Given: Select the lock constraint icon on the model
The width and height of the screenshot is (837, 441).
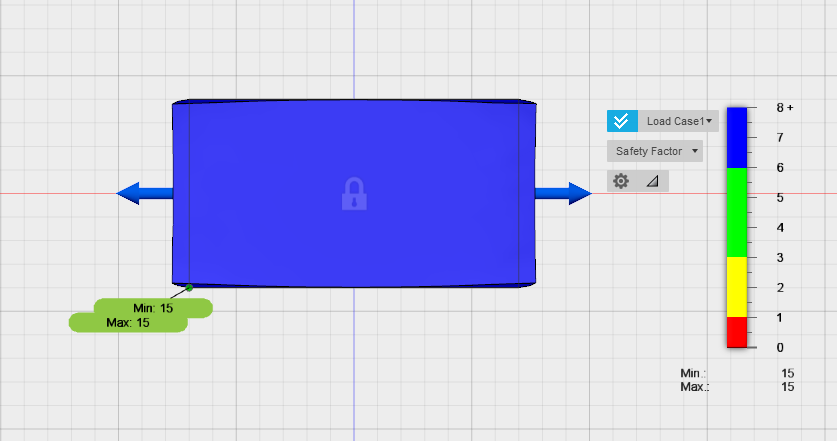Looking at the screenshot, I should point(353,194).
